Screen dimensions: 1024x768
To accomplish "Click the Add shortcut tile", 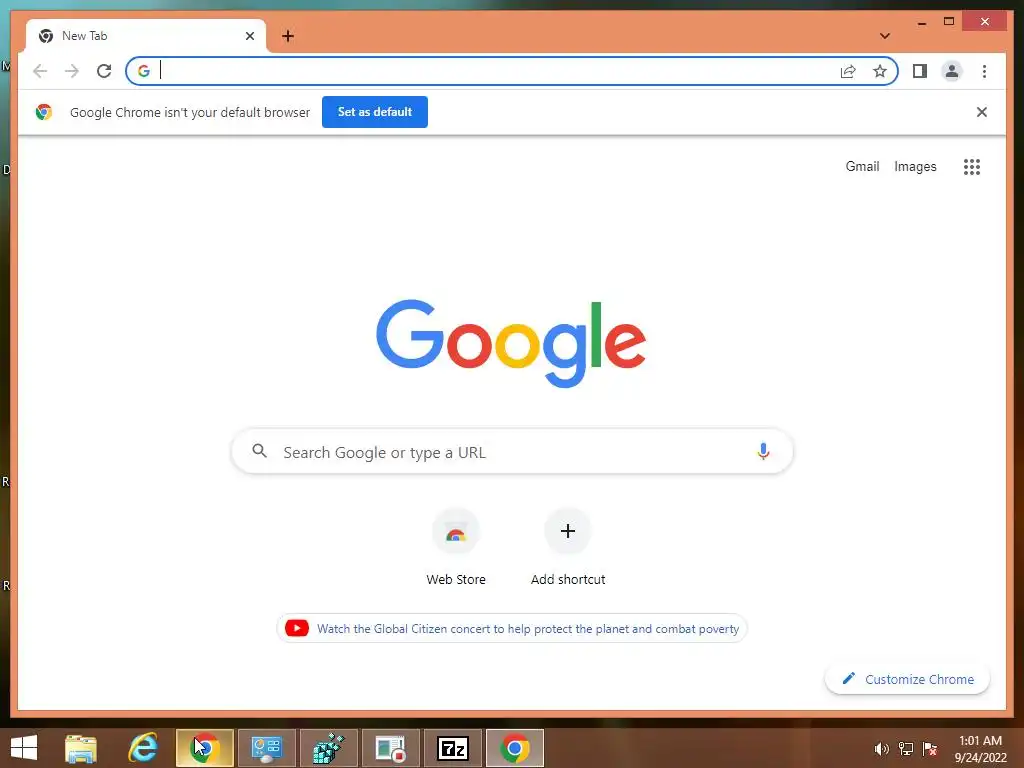I will coord(568,548).
